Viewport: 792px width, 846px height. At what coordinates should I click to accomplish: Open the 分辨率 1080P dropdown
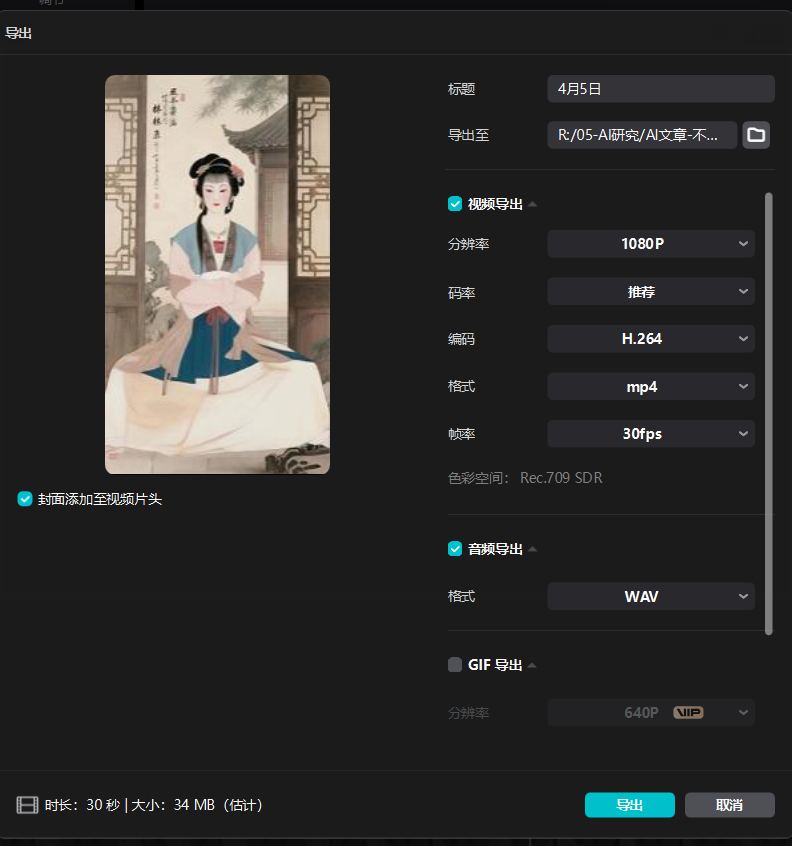(x=651, y=244)
